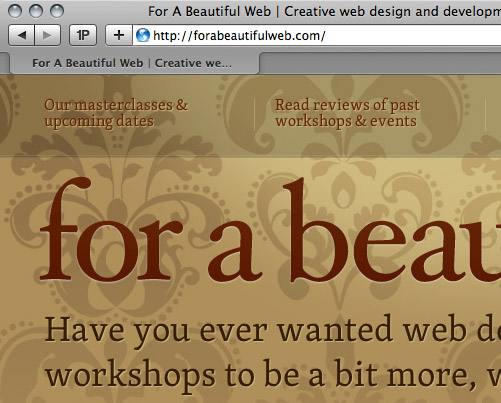Click the 'Have you ever wanted web' intro text
Viewport: 501px width, 403px height.
272,331
